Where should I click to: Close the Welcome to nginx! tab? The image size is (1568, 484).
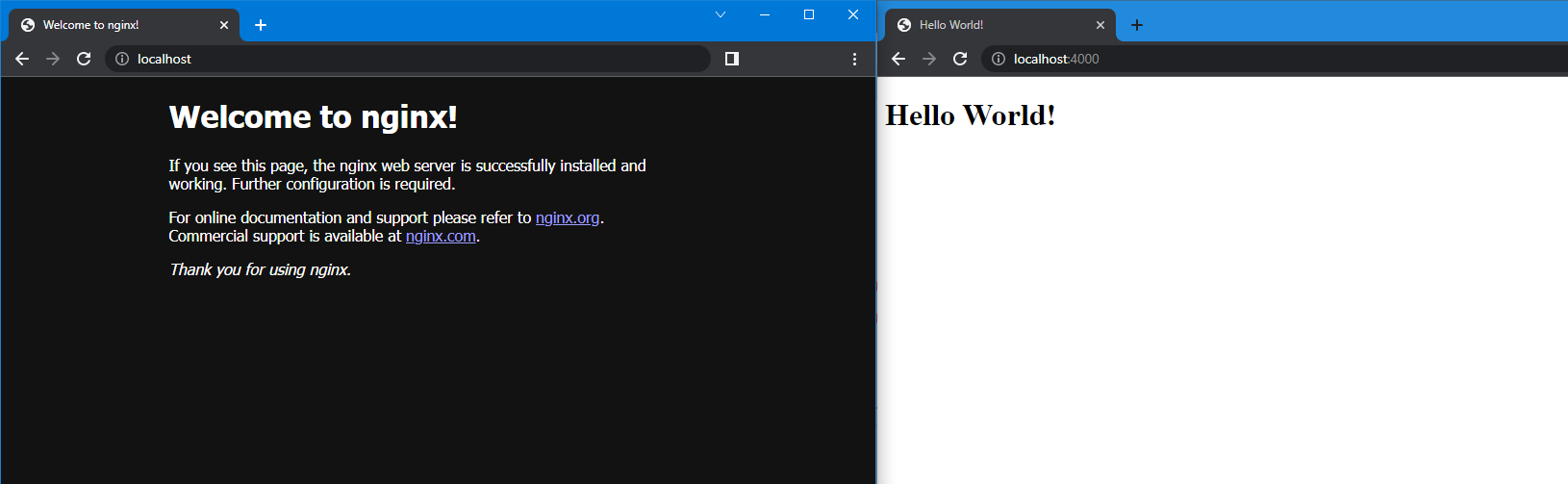pyautogui.click(x=224, y=25)
